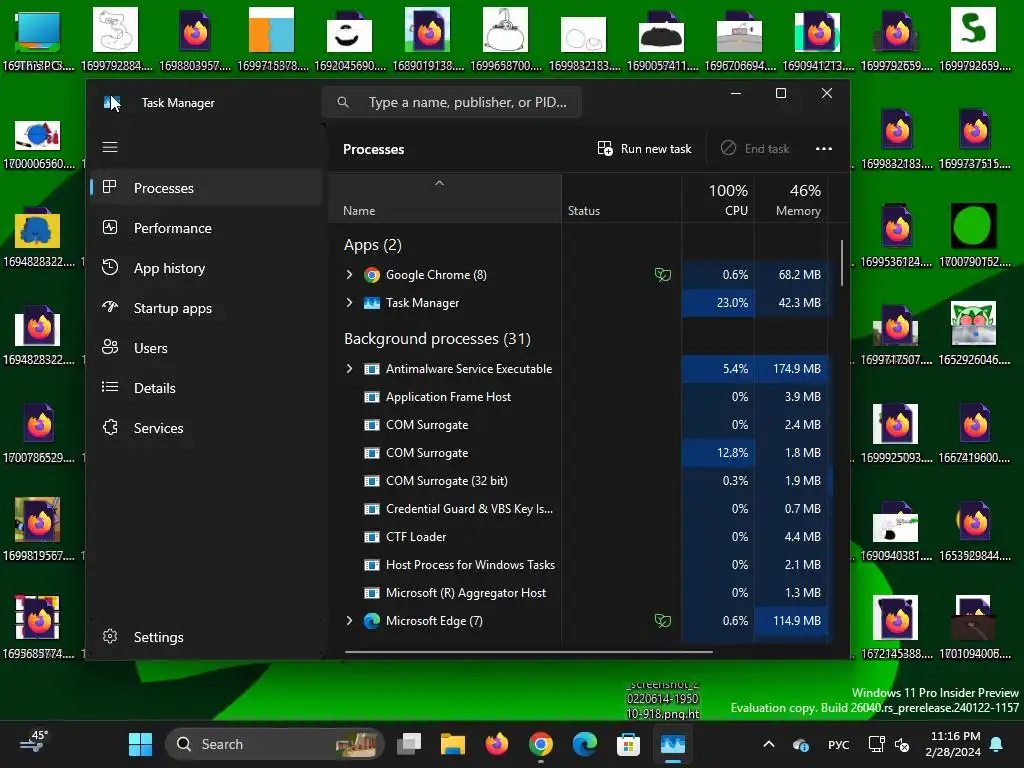Screen dimensions: 1024x768
Task: Switch to the Performance tab
Action: pyautogui.click(x=206, y=228)
